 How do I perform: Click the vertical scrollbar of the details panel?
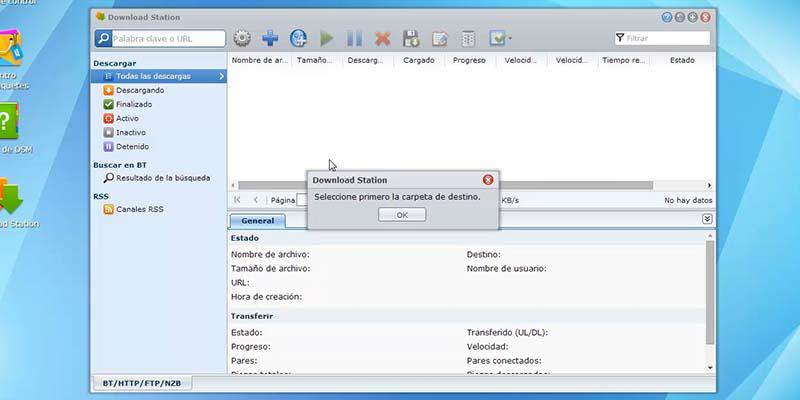click(x=710, y=292)
